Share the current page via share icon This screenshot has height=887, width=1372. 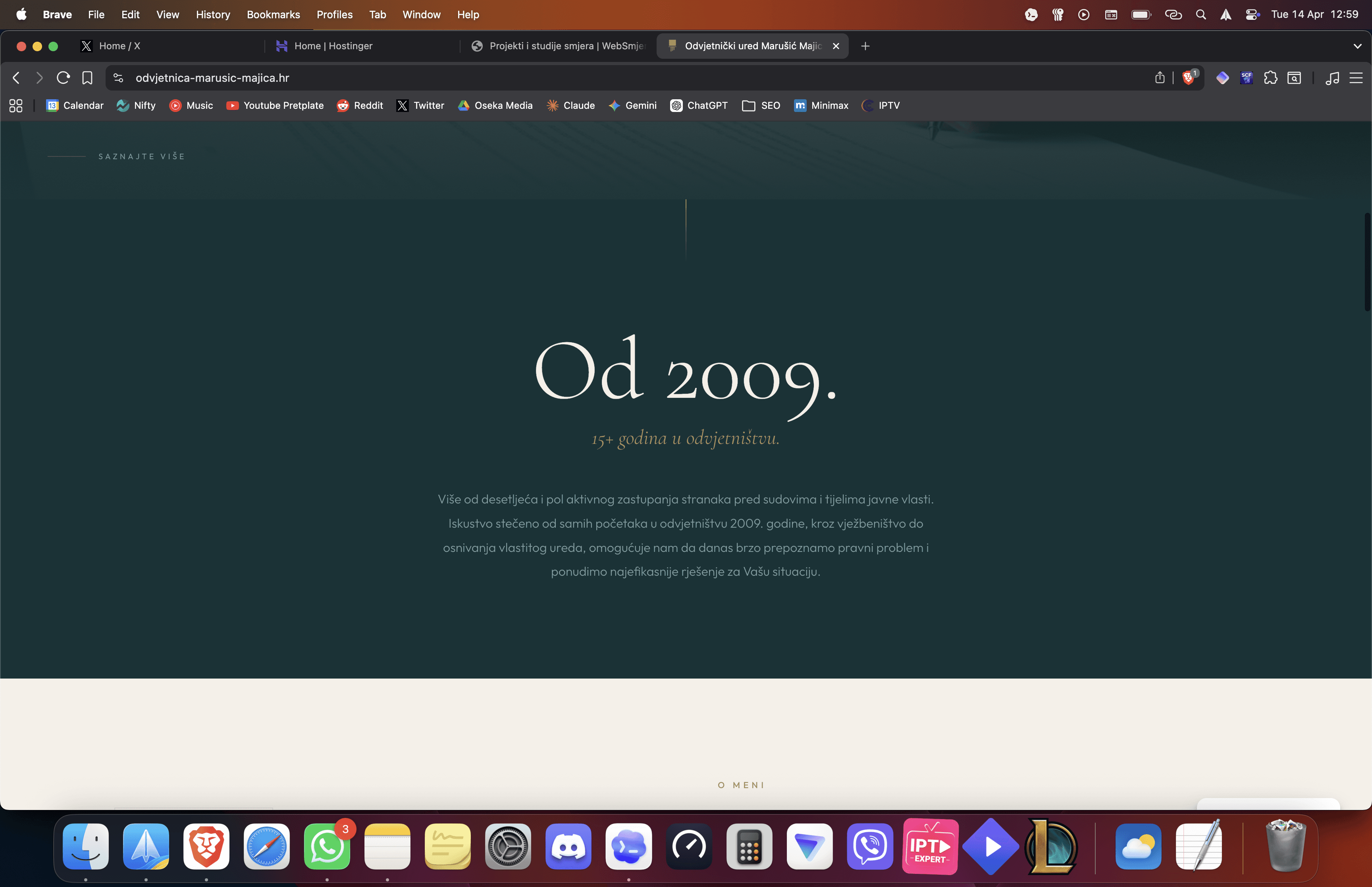(x=1160, y=78)
